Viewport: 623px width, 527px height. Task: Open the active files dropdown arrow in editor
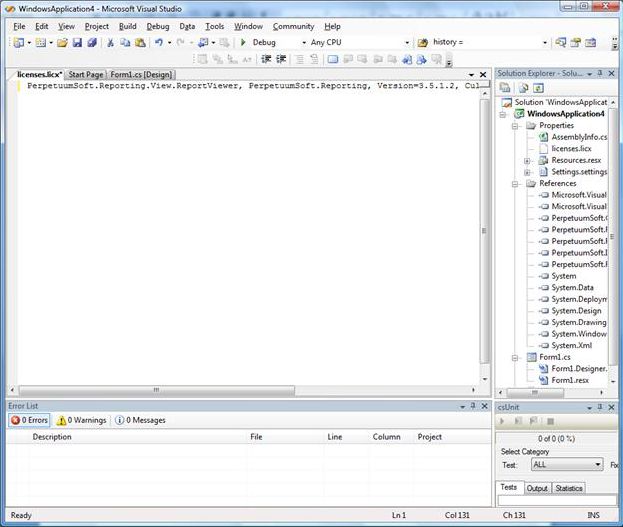click(x=471, y=75)
